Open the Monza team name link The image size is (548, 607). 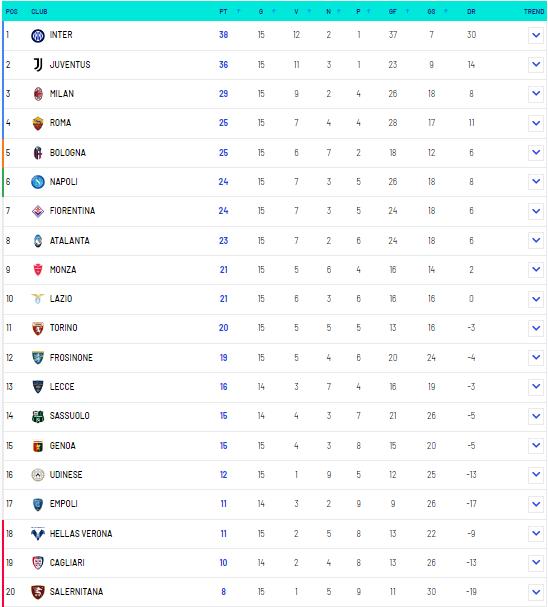pyautogui.click(x=63, y=270)
